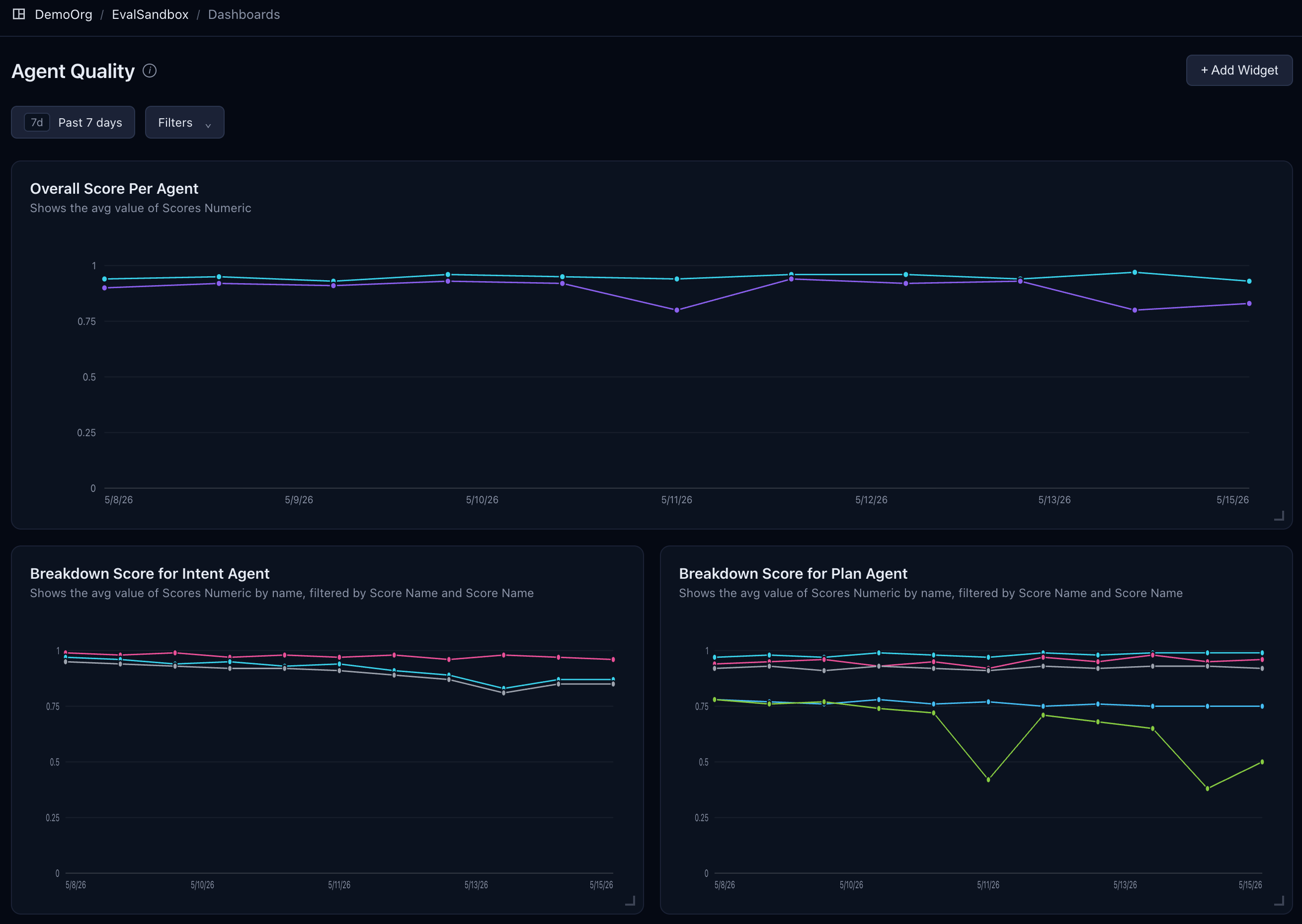Click the Agent Quality dashboard heading
1302x924 pixels.
pos(73,71)
